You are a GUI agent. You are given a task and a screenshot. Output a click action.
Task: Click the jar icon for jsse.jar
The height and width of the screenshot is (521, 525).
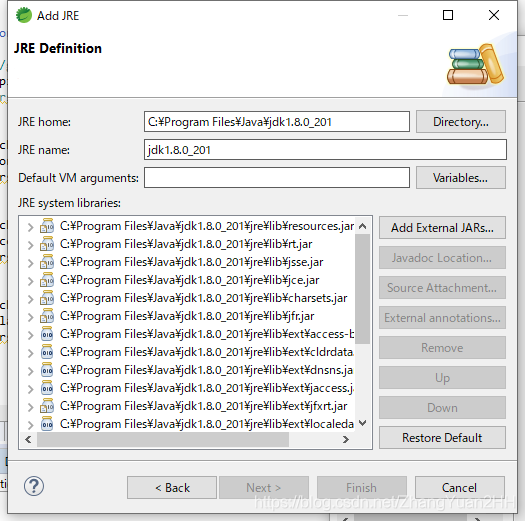click(47, 262)
